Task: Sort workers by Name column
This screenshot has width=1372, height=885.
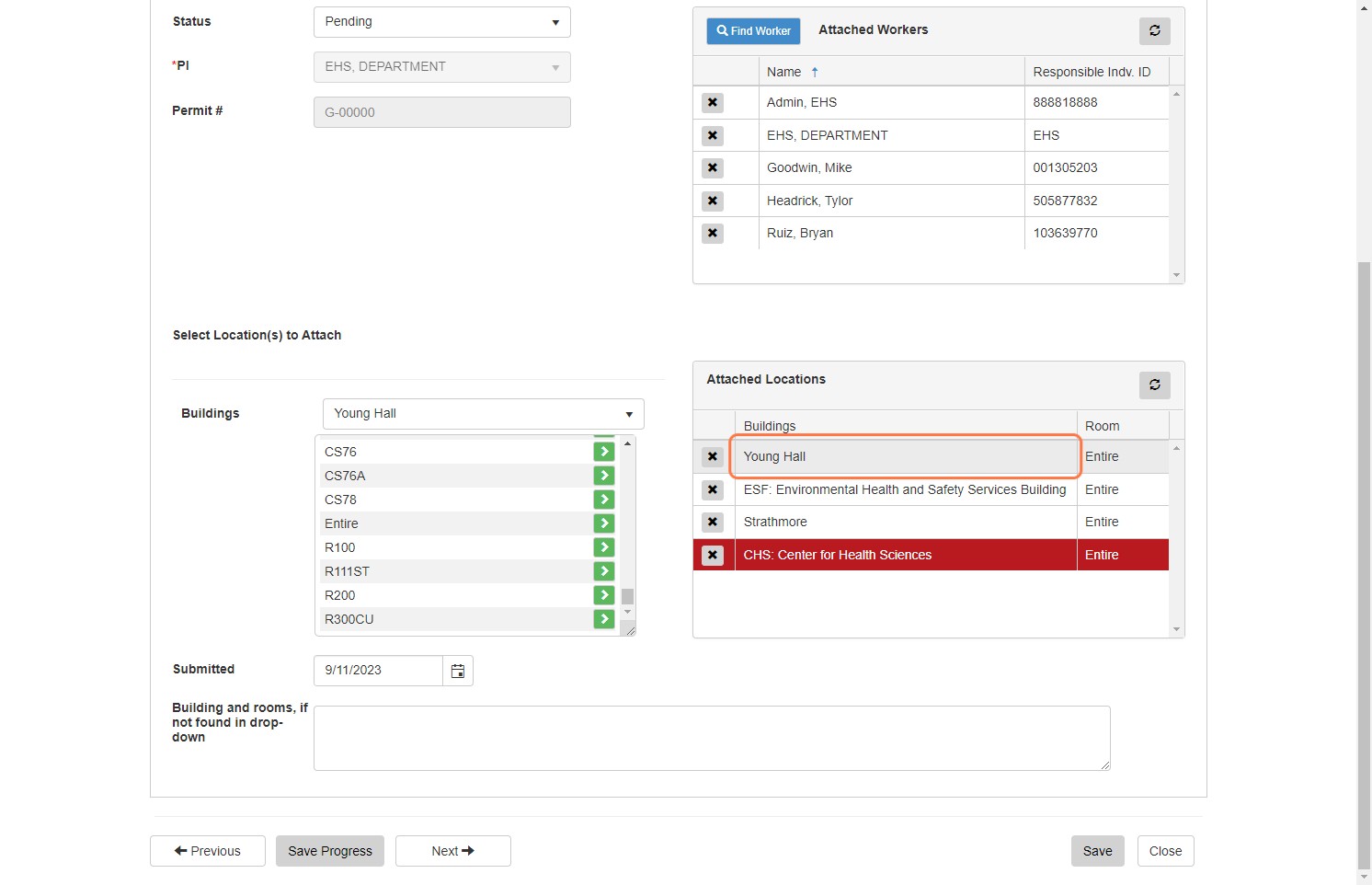Action: [783, 72]
